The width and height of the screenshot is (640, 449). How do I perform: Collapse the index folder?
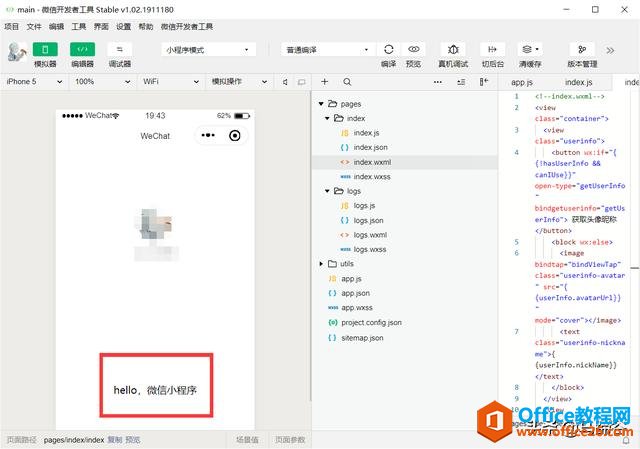(x=327, y=118)
